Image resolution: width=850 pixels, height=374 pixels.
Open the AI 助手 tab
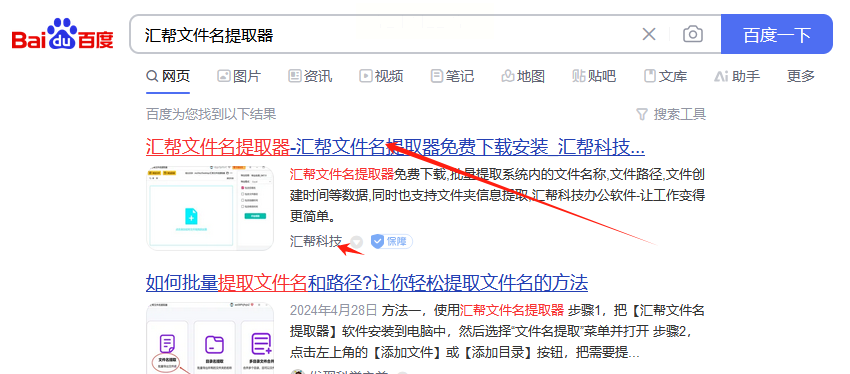[x=737, y=76]
